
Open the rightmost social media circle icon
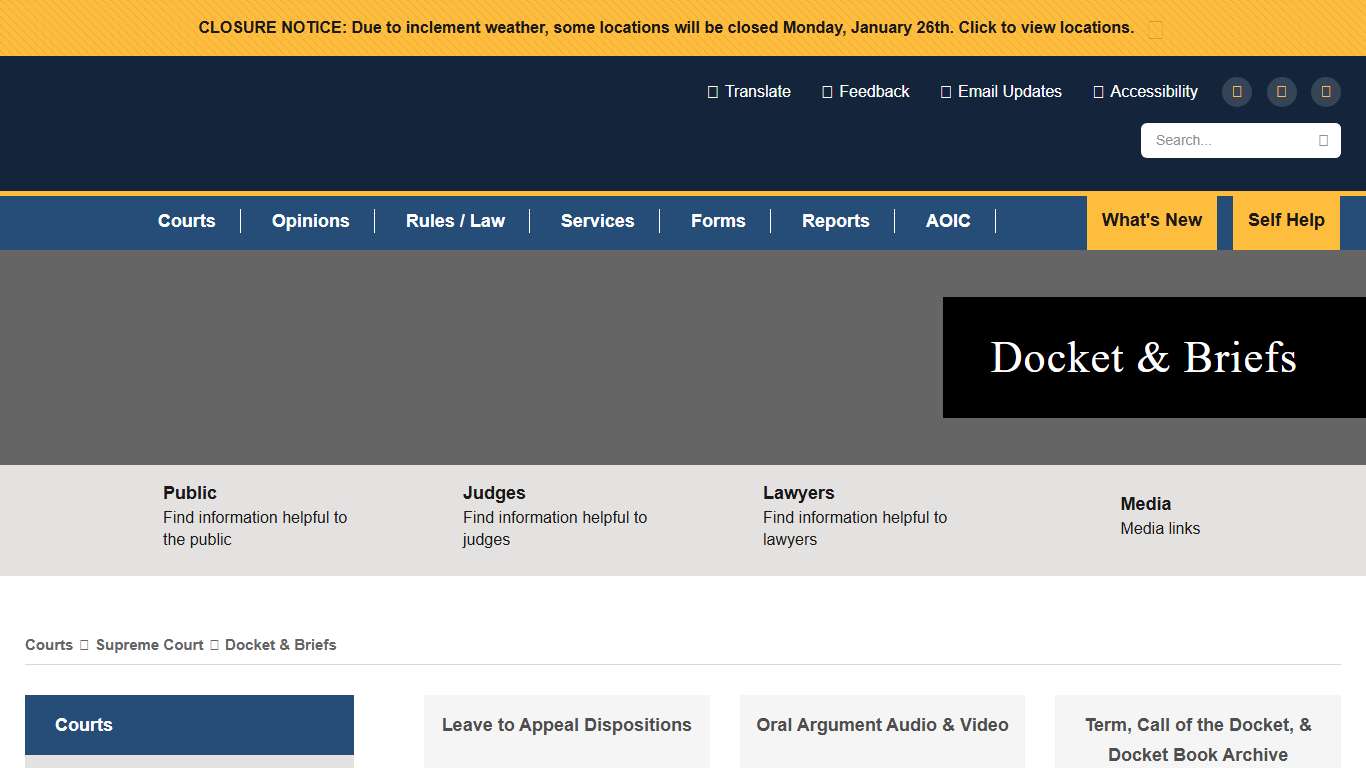point(1325,91)
